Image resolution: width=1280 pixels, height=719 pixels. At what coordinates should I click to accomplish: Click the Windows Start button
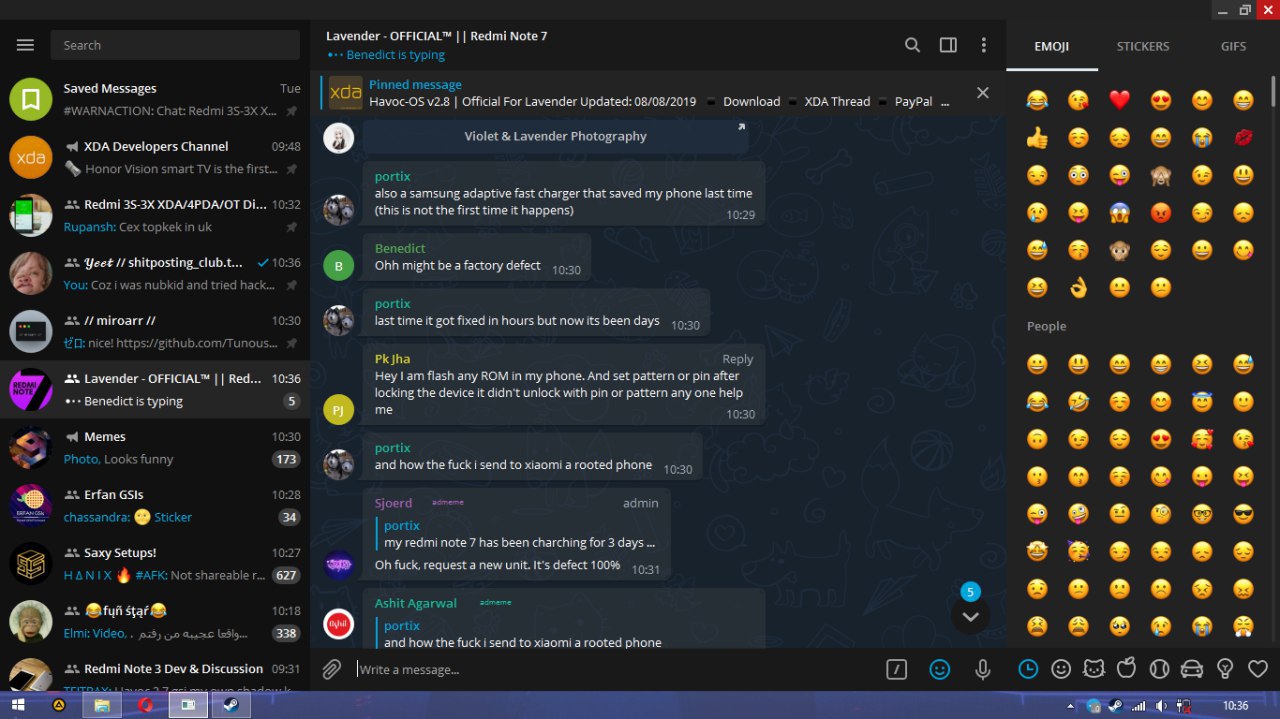(18, 705)
